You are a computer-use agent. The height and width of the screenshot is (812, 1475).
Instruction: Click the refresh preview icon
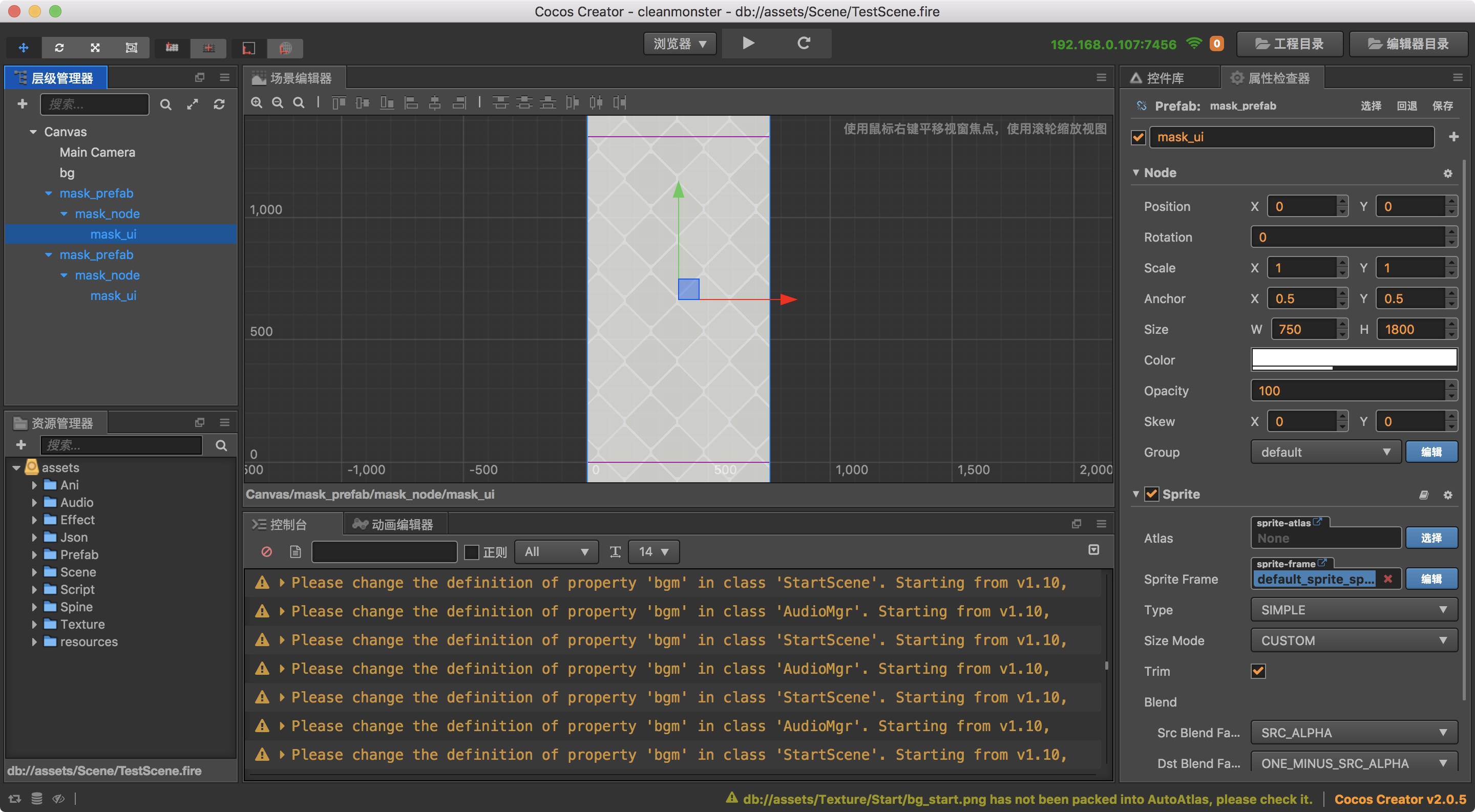pos(804,44)
